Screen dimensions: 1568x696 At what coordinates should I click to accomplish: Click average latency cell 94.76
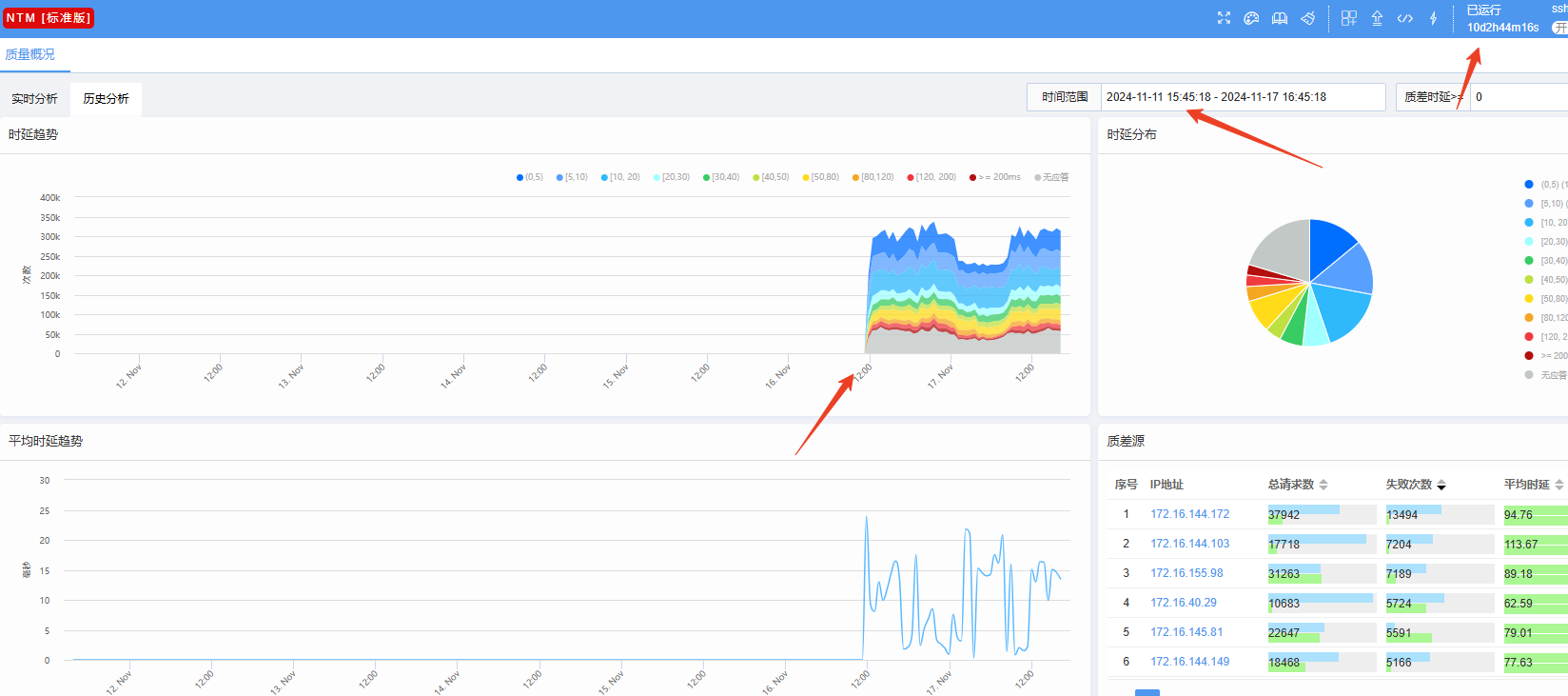[x=1535, y=515]
